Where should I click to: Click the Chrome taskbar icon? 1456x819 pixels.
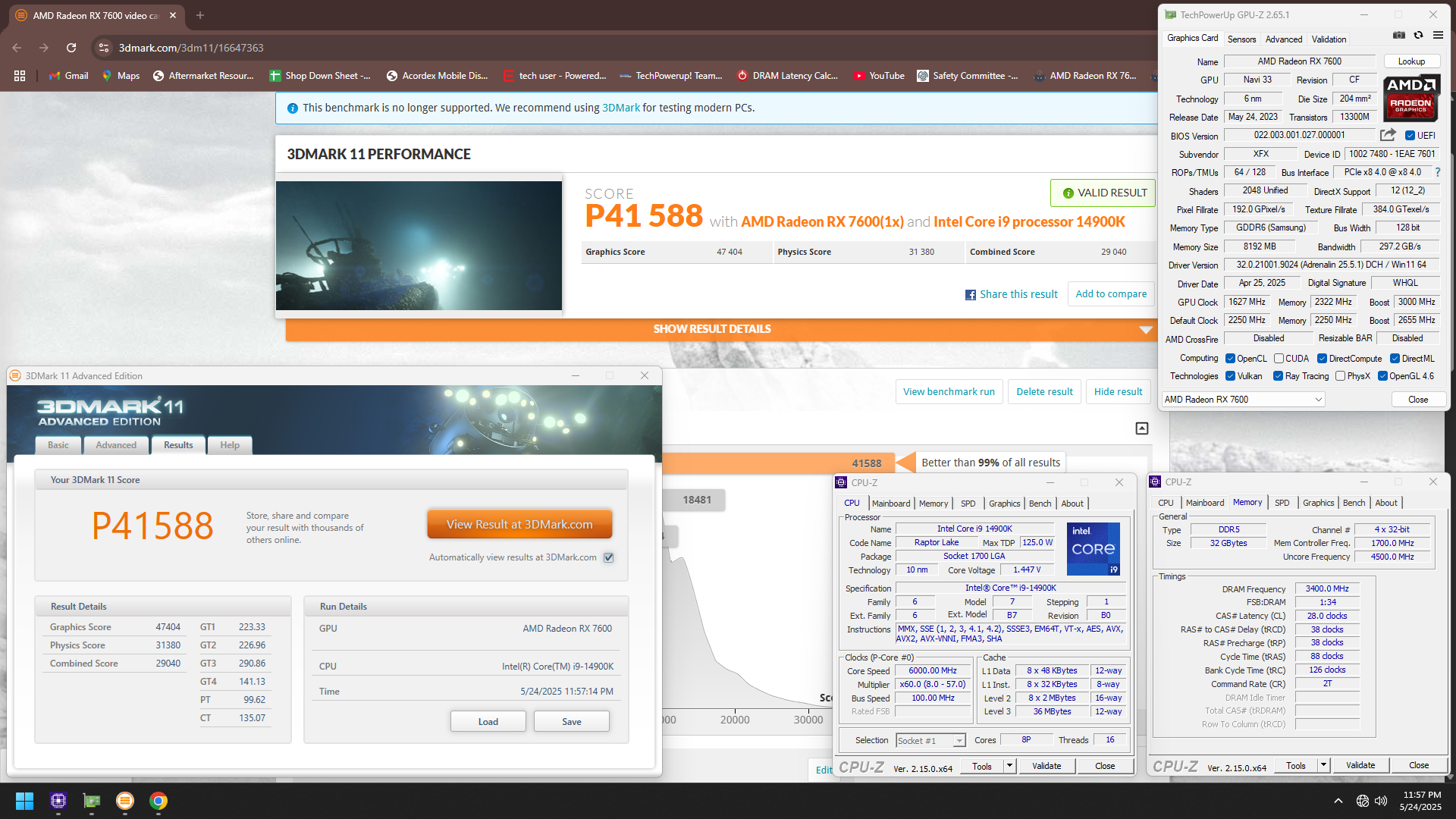[x=158, y=801]
